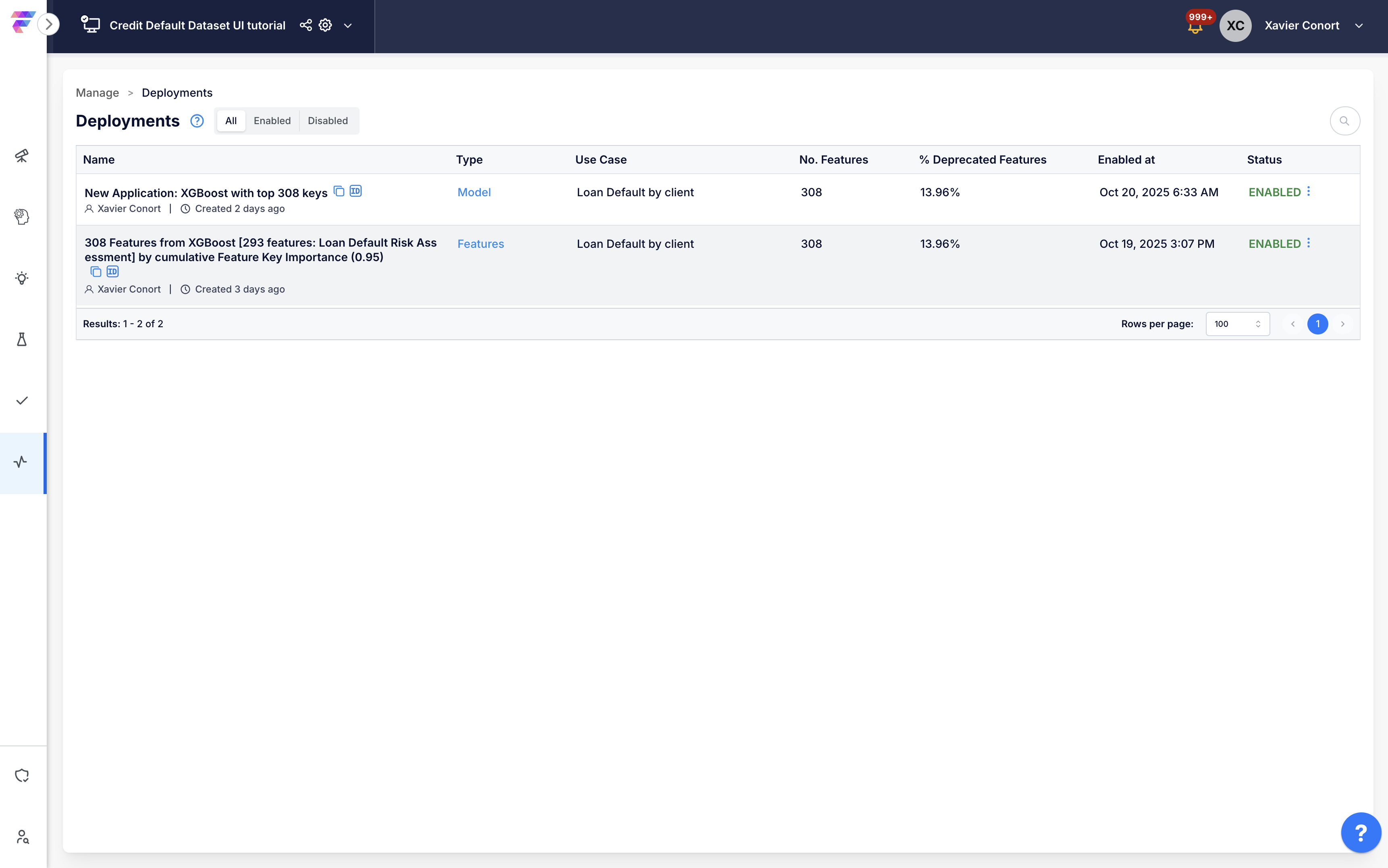Copy name of XGBoost model deployment
1388x868 pixels.
pyautogui.click(x=339, y=191)
